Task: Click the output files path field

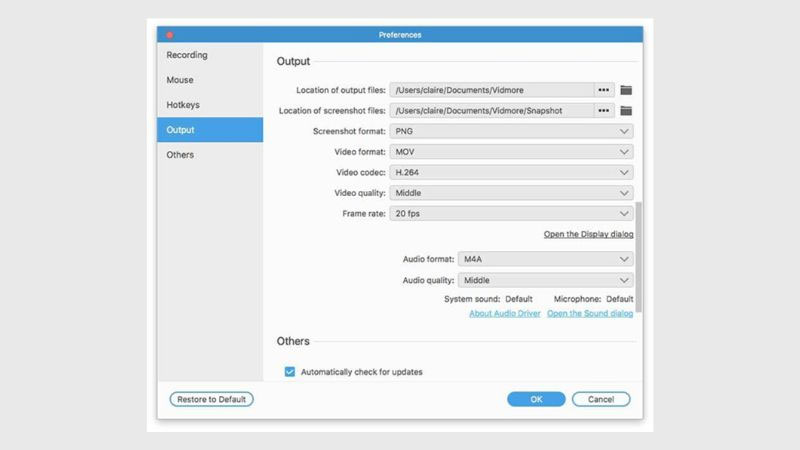Action: (x=491, y=90)
